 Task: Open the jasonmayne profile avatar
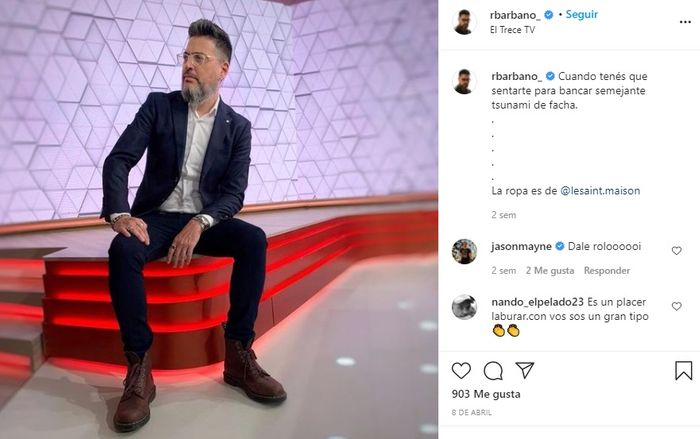pyautogui.click(x=464, y=251)
